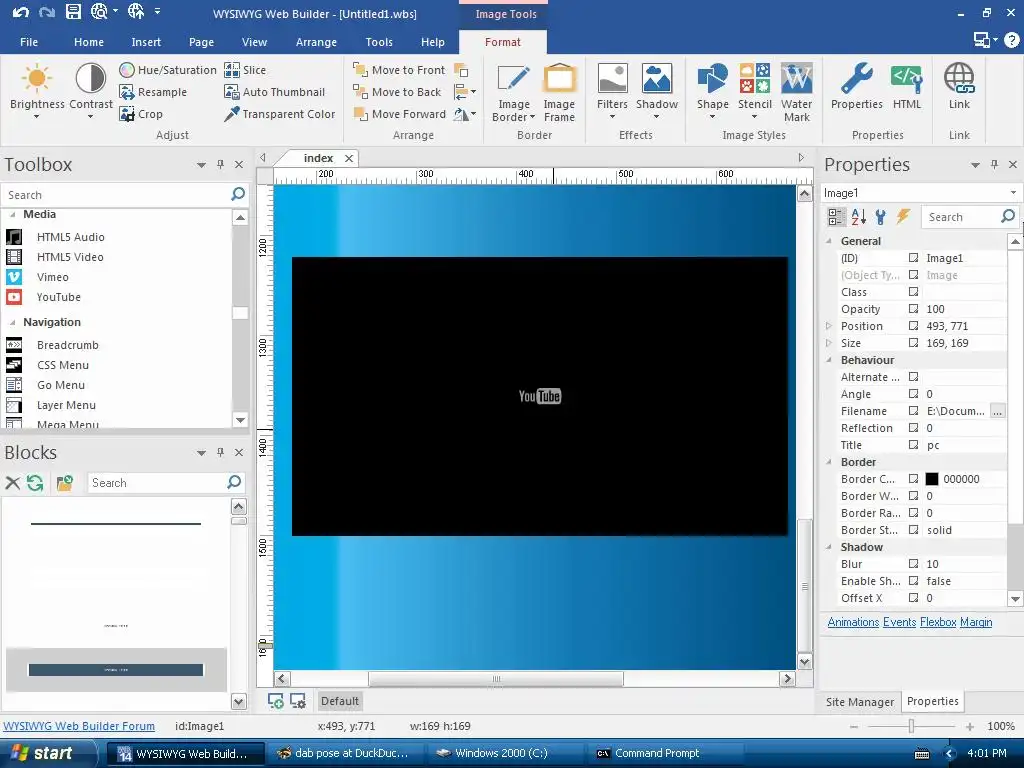1024x768 pixels.
Task: Open the Stencil image styles
Action: click(754, 91)
